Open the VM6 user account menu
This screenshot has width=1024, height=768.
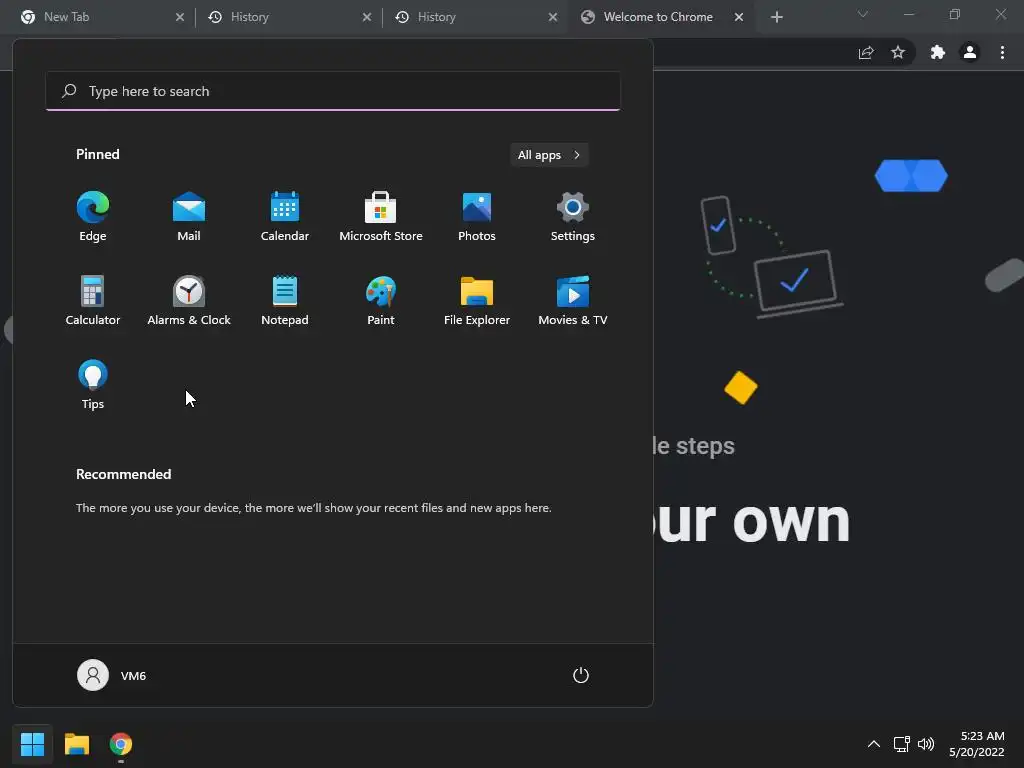point(112,675)
